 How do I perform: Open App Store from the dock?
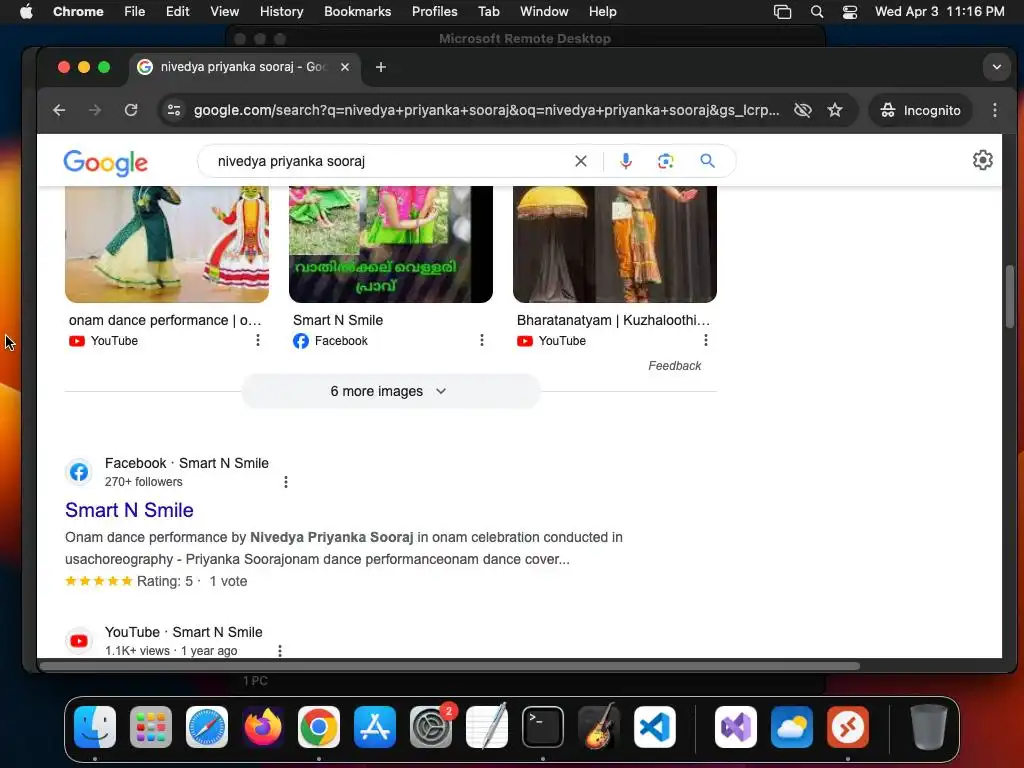tap(375, 727)
